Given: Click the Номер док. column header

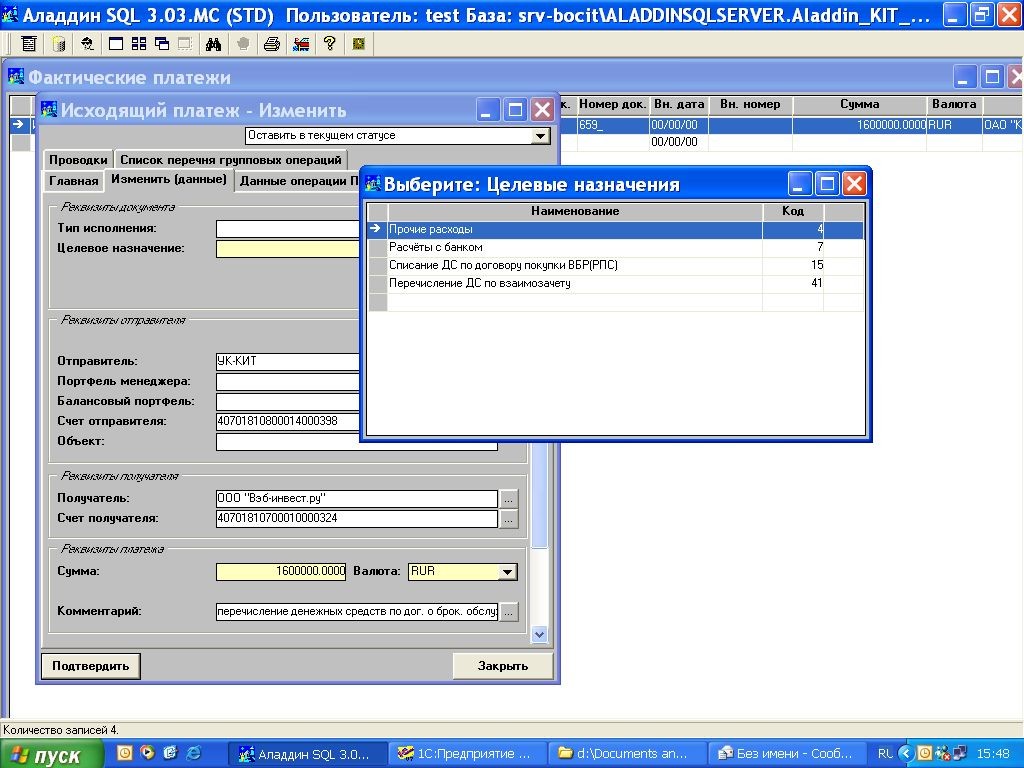Looking at the screenshot, I should [x=613, y=104].
